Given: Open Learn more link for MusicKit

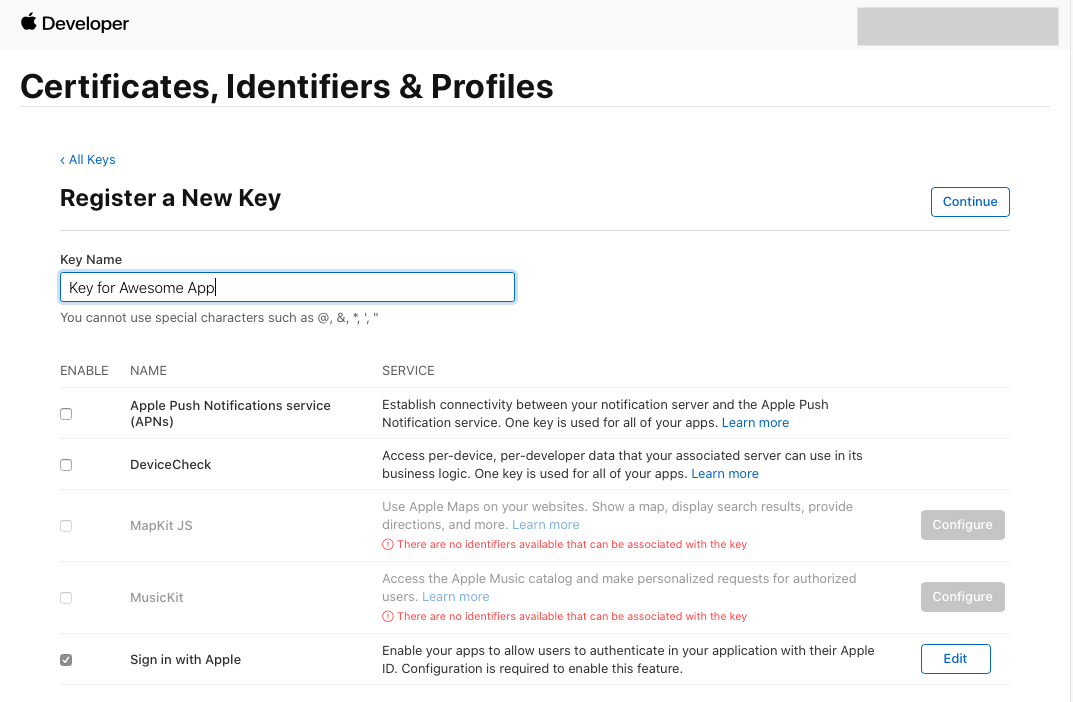Looking at the screenshot, I should [x=456, y=597].
